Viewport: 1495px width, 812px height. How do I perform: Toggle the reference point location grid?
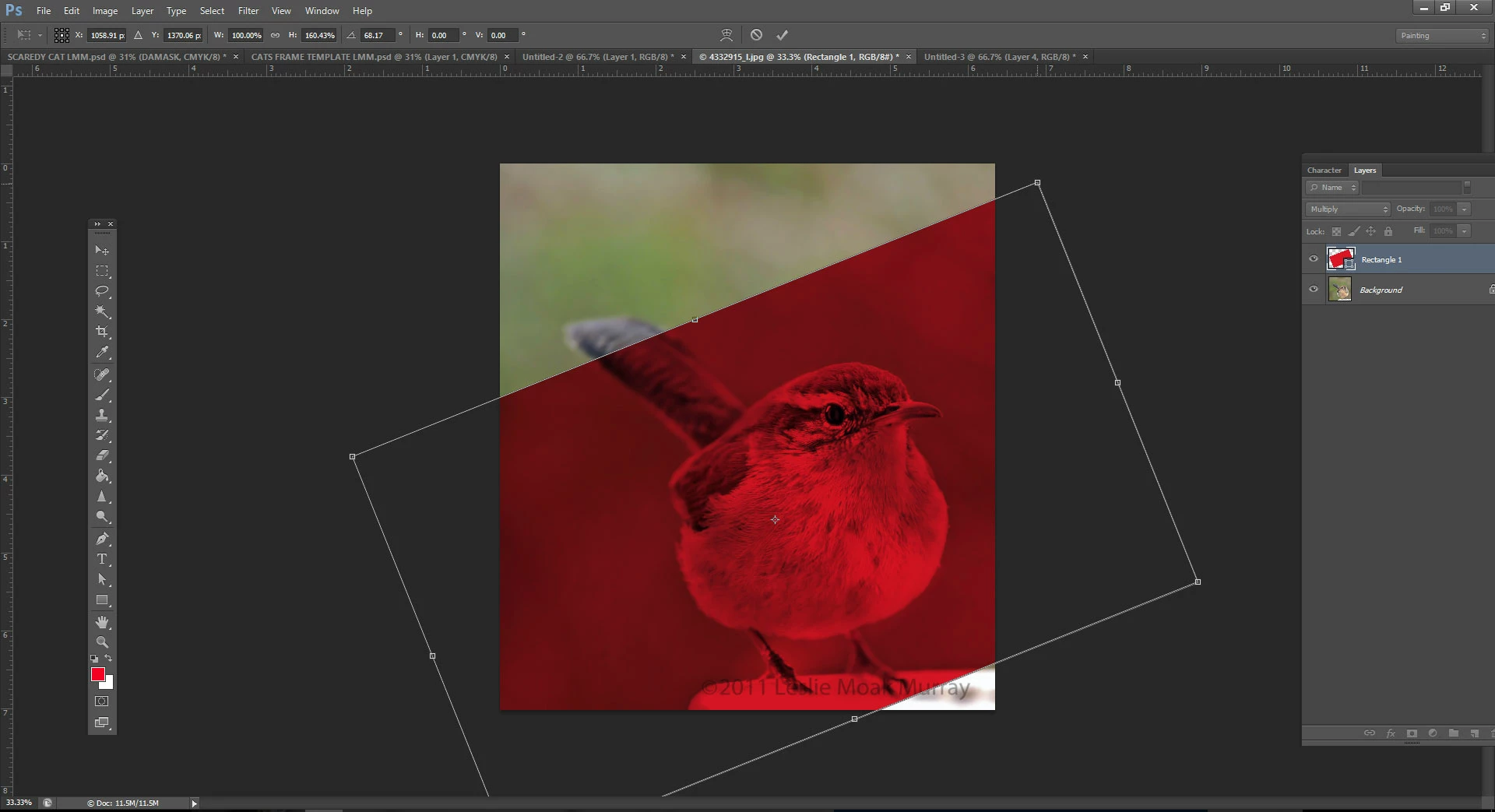[62, 35]
